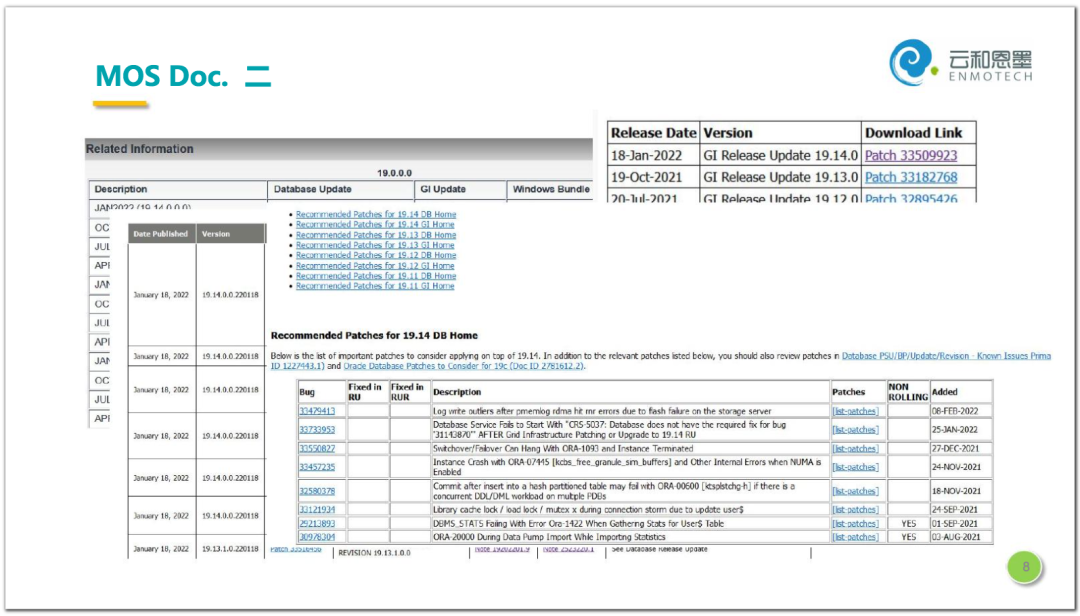Click 'GI Release Update 19.14.0' version cell
This screenshot has width=1080, height=616.
pyautogui.click(x=780, y=156)
